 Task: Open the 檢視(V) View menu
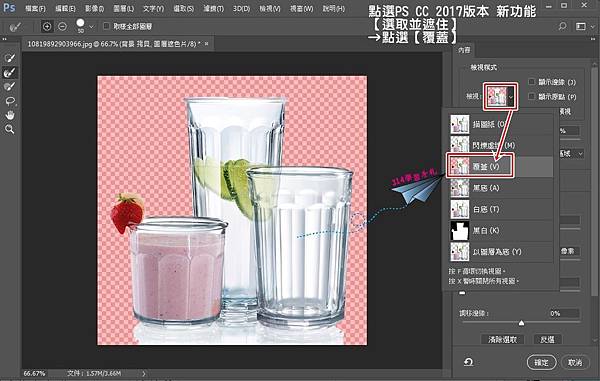coord(269,8)
